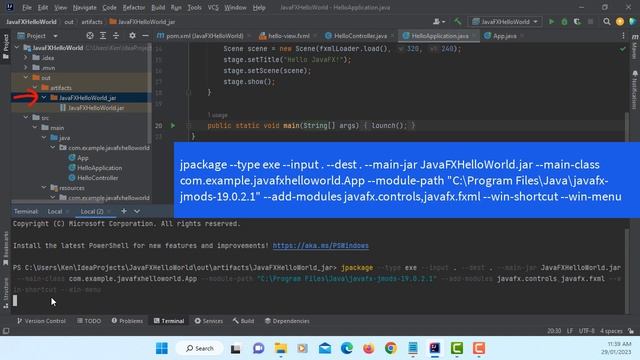Viewport: 640px width, 360px height.
Task: Open the File menu
Action: coord(27,7)
